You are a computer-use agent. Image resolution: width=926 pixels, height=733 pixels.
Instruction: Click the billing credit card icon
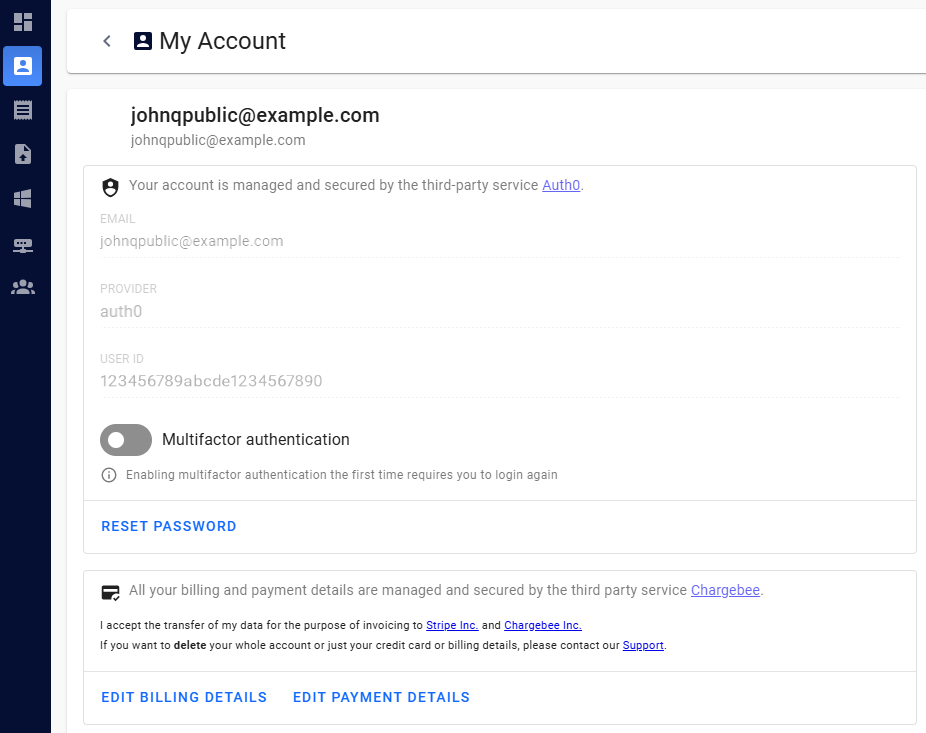click(110, 592)
